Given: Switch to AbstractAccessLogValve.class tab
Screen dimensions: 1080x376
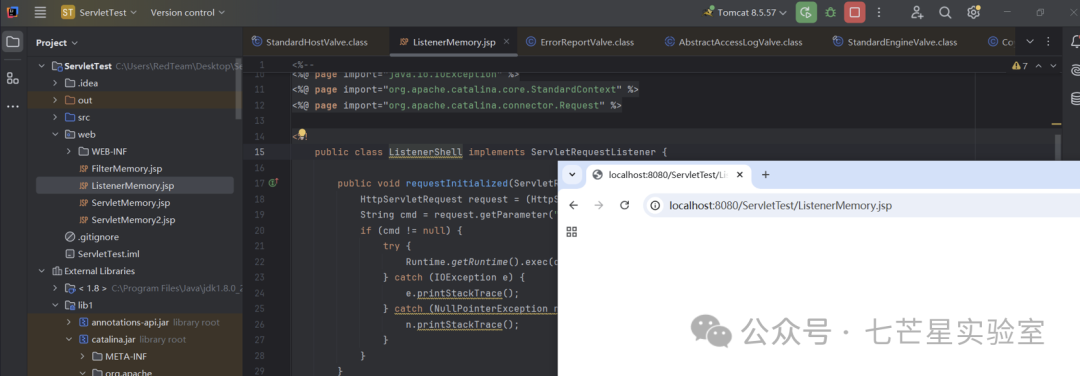Looking at the screenshot, I should pyautogui.click(x=734, y=42).
